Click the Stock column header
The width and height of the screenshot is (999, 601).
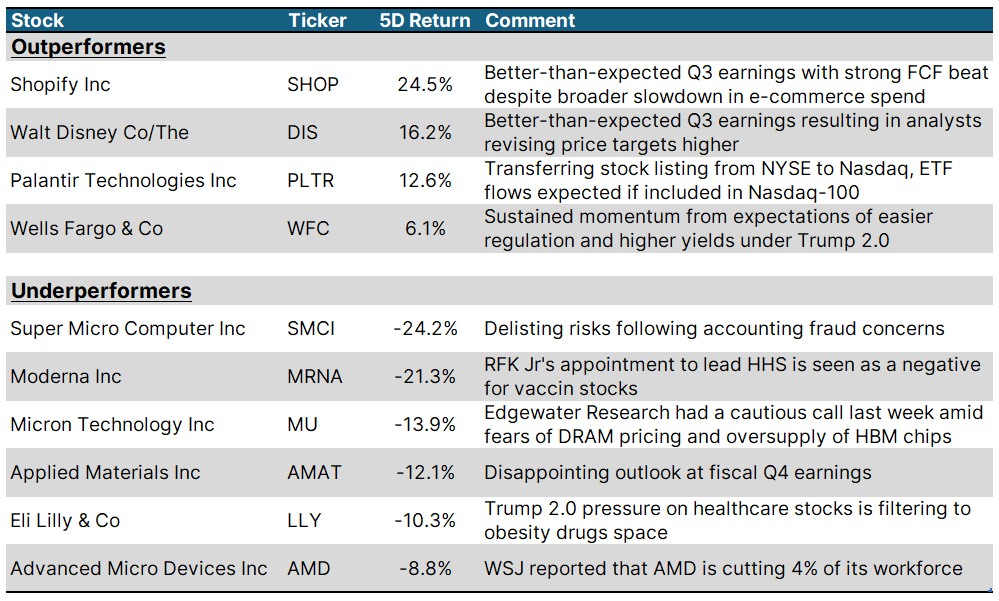(x=37, y=20)
